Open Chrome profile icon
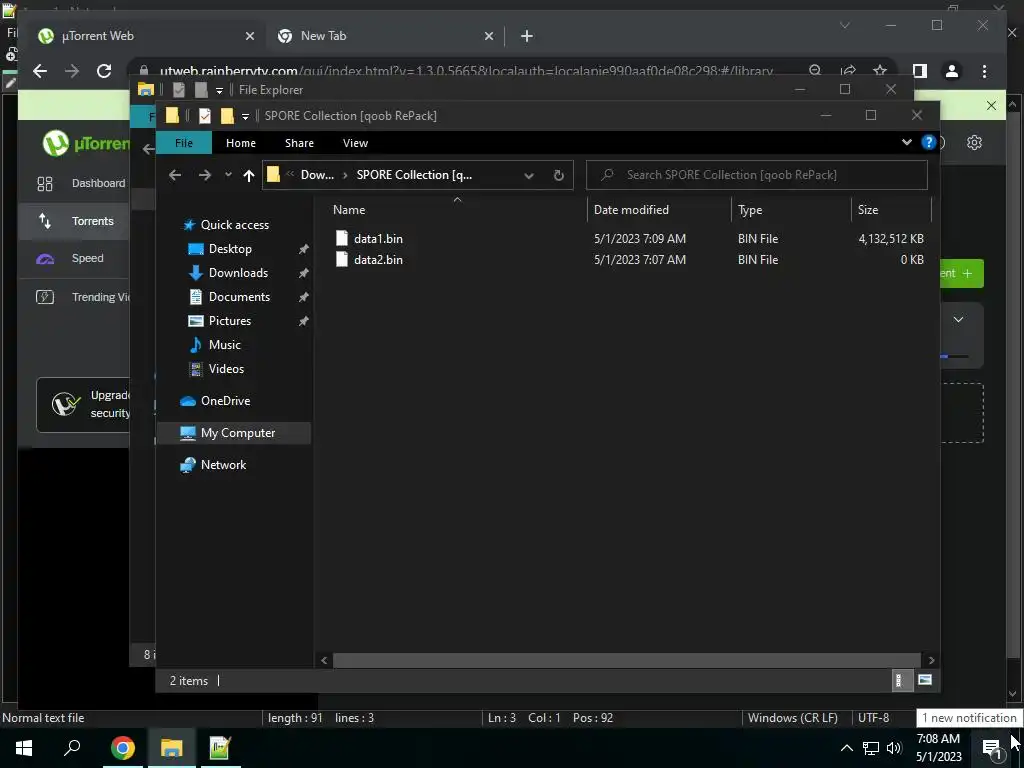1024x768 pixels. tap(952, 71)
